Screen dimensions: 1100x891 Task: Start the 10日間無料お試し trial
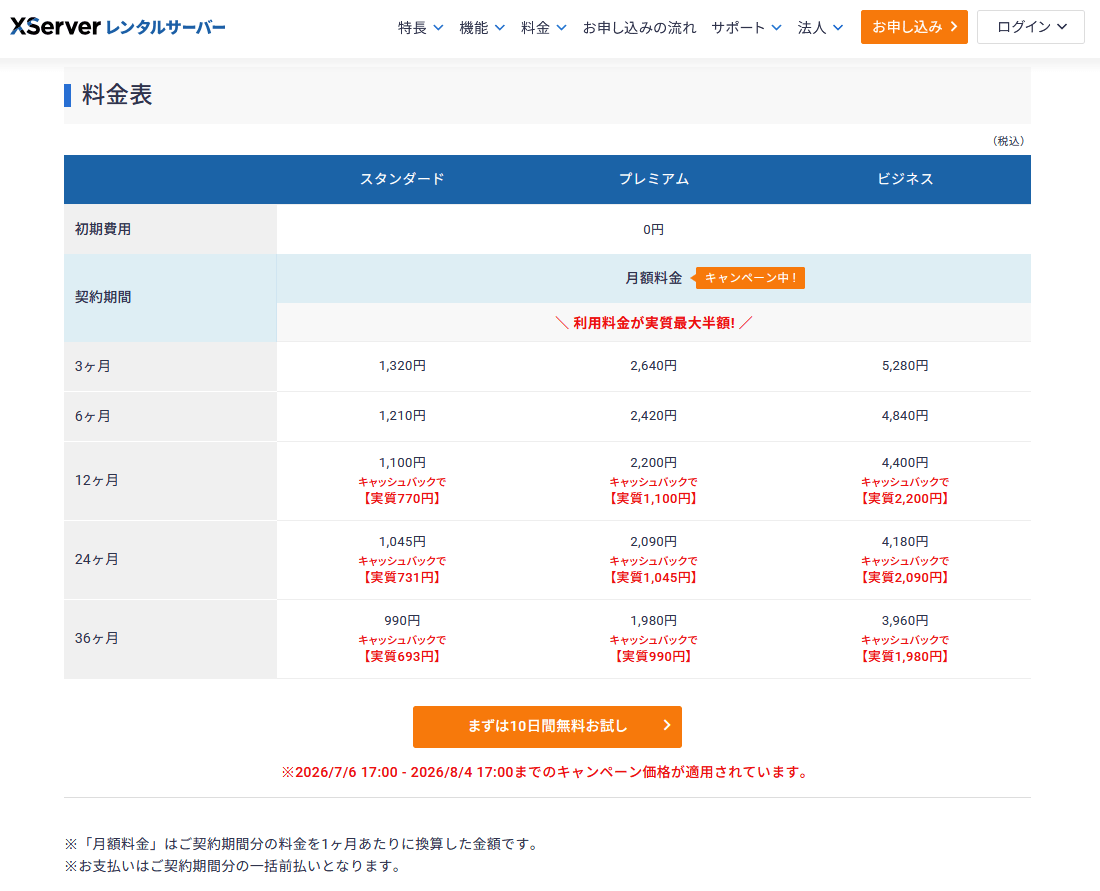(x=547, y=726)
